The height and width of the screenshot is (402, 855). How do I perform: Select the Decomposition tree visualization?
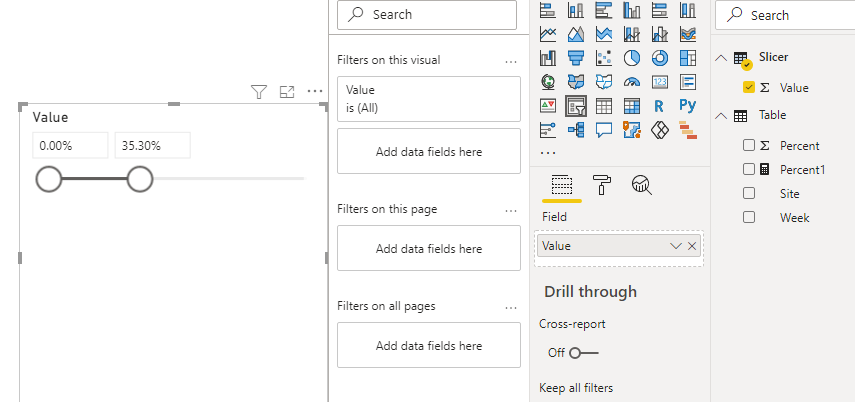tap(576, 129)
